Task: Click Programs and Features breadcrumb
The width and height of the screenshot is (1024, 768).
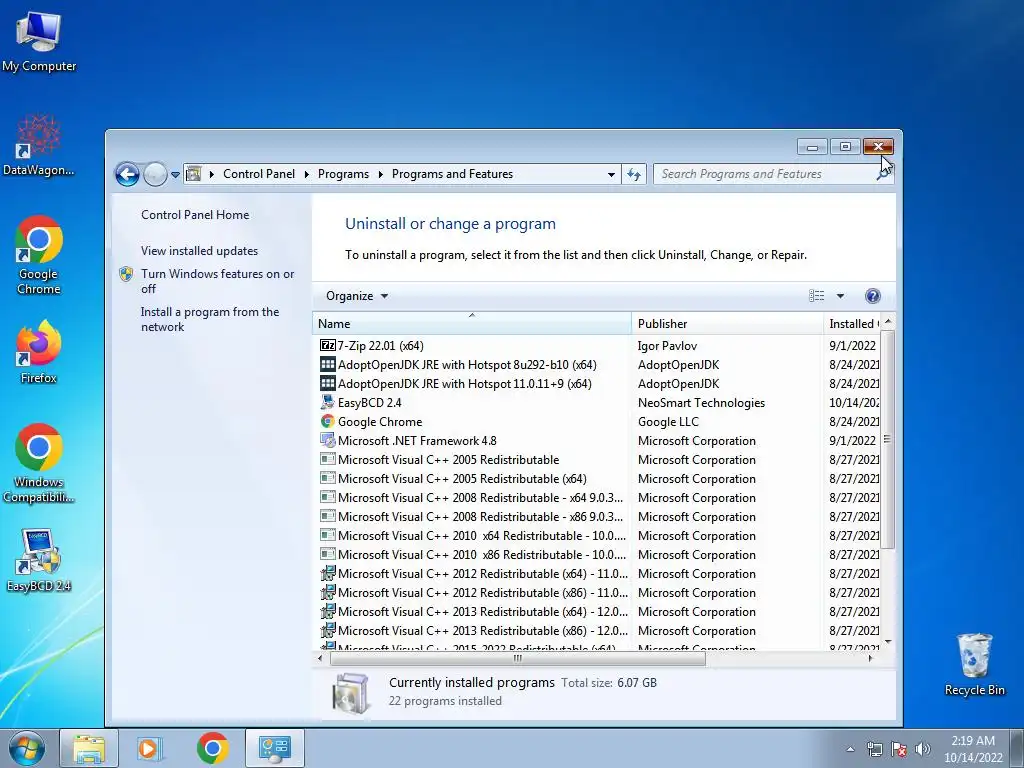Action: (x=452, y=174)
